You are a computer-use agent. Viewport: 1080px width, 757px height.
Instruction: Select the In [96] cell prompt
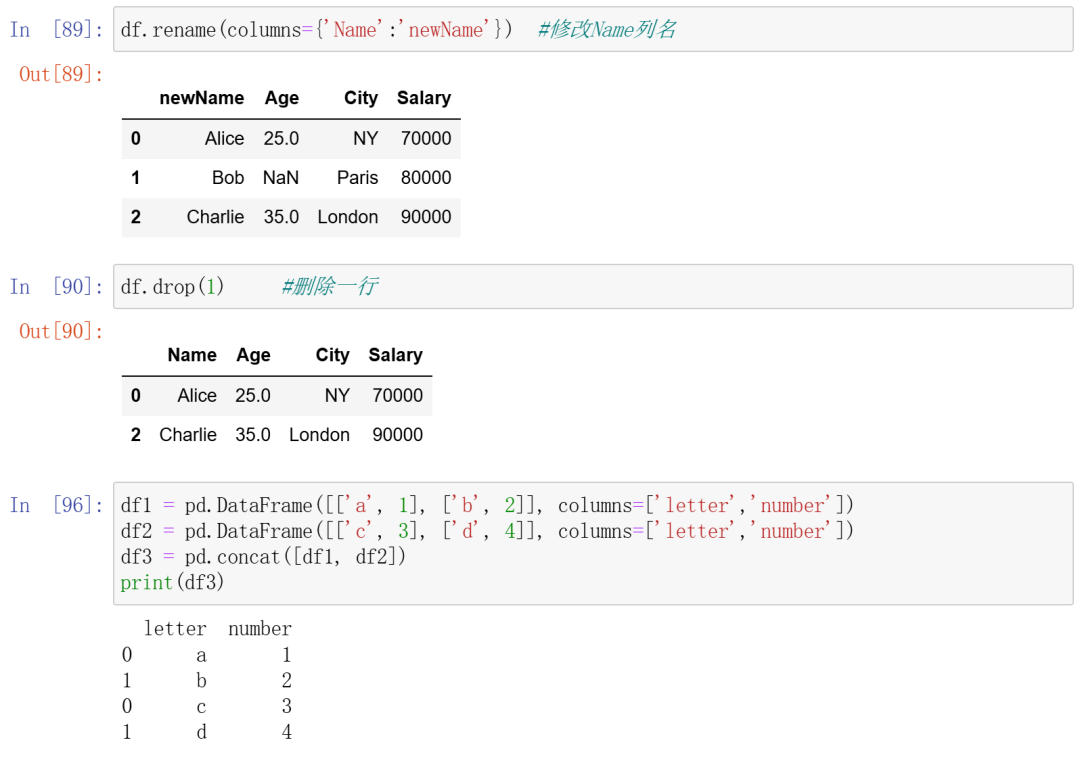coord(56,505)
